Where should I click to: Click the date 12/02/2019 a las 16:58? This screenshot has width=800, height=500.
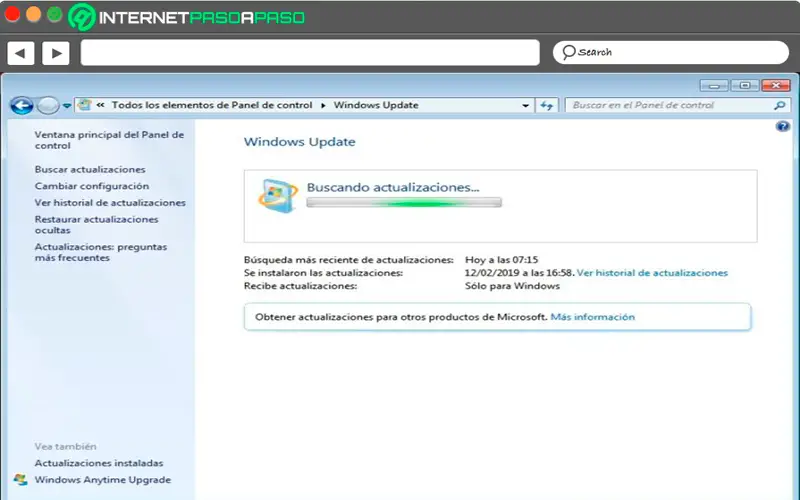pyautogui.click(x=519, y=273)
